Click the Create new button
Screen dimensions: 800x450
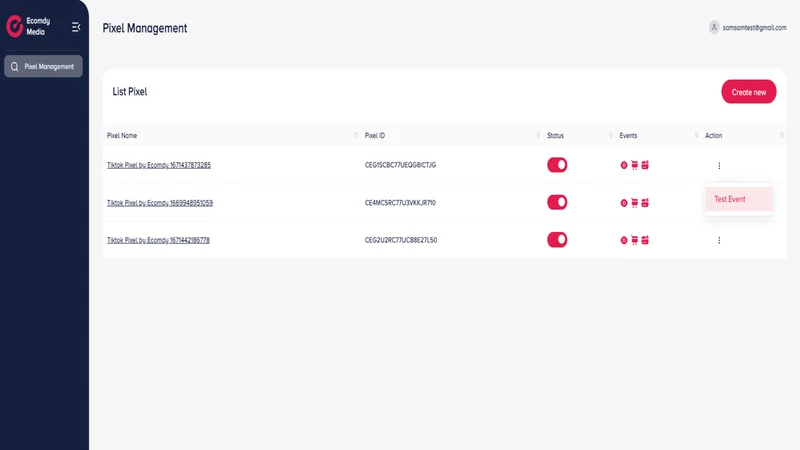[748, 92]
